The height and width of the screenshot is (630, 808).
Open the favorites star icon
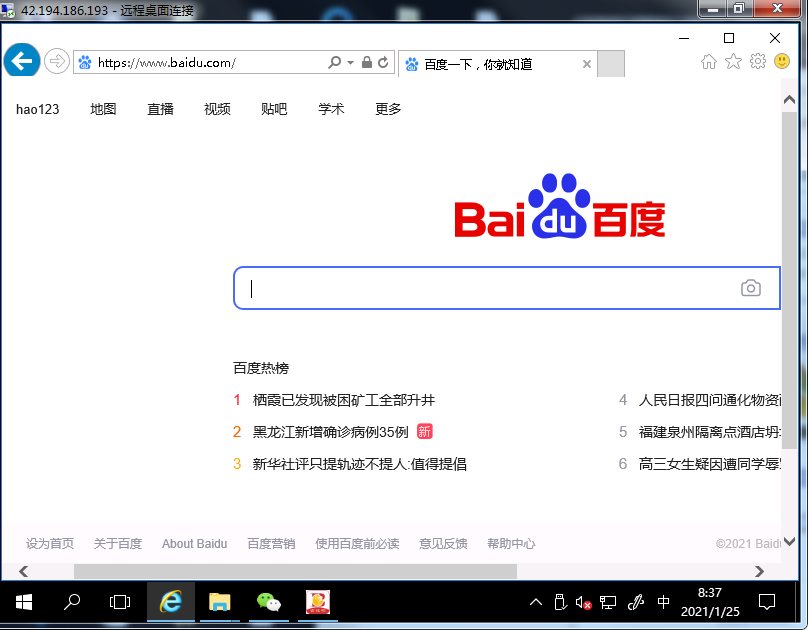point(733,62)
